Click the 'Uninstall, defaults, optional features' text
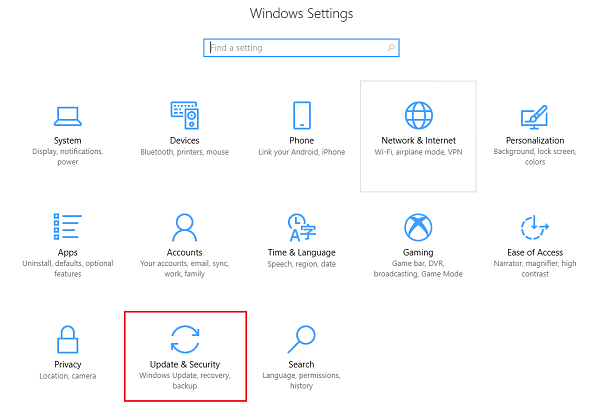The height and width of the screenshot is (410, 600). point(68,269)
